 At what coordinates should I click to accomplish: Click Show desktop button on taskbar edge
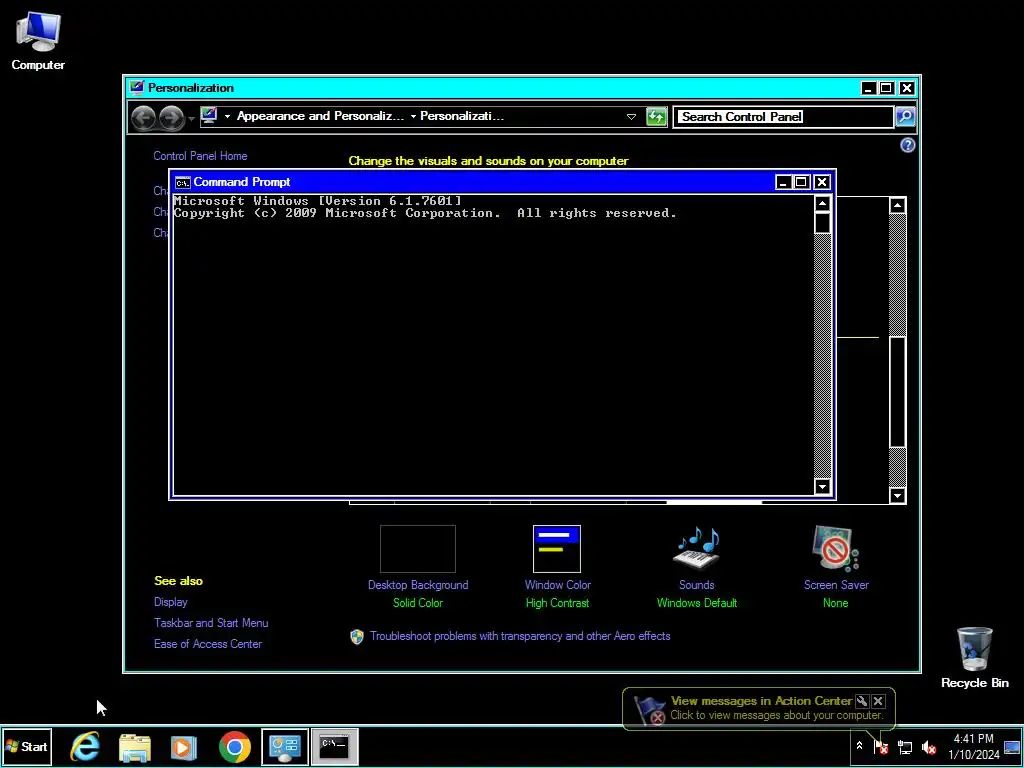coord(1013,746)
